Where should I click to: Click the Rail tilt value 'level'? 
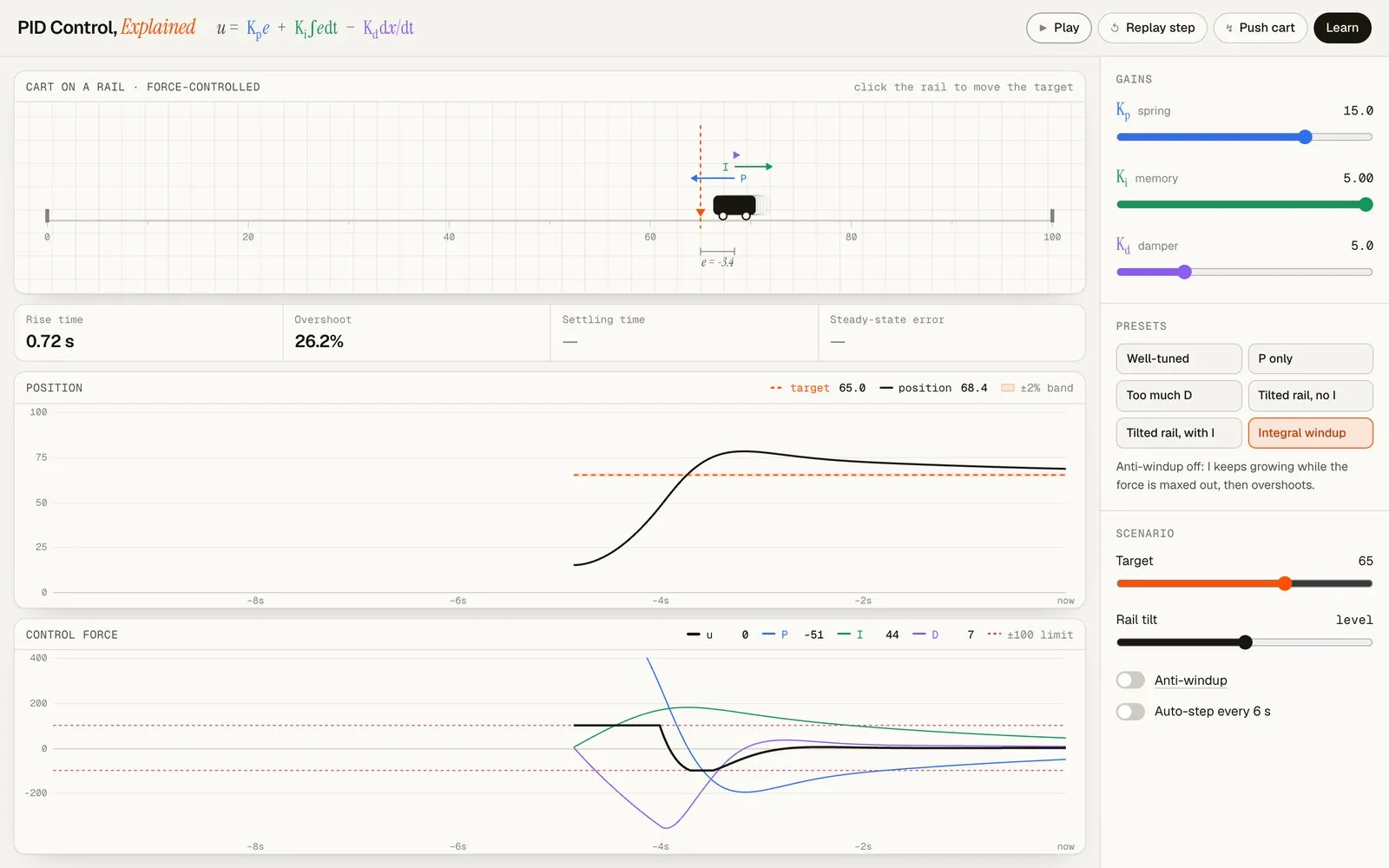point(1354,620)
